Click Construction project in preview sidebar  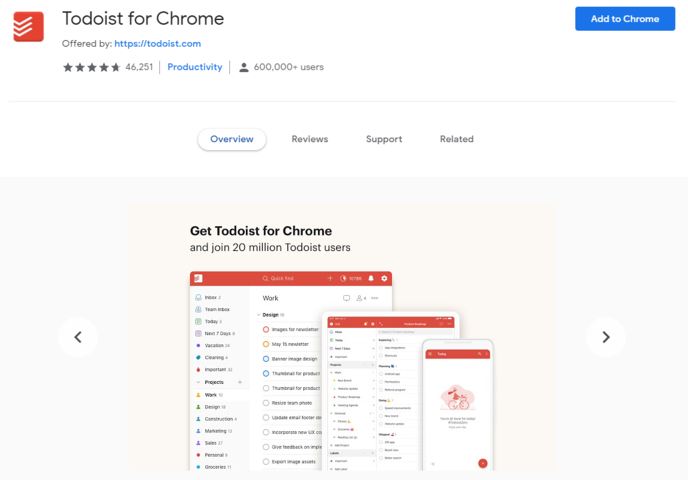coord(216,419)
